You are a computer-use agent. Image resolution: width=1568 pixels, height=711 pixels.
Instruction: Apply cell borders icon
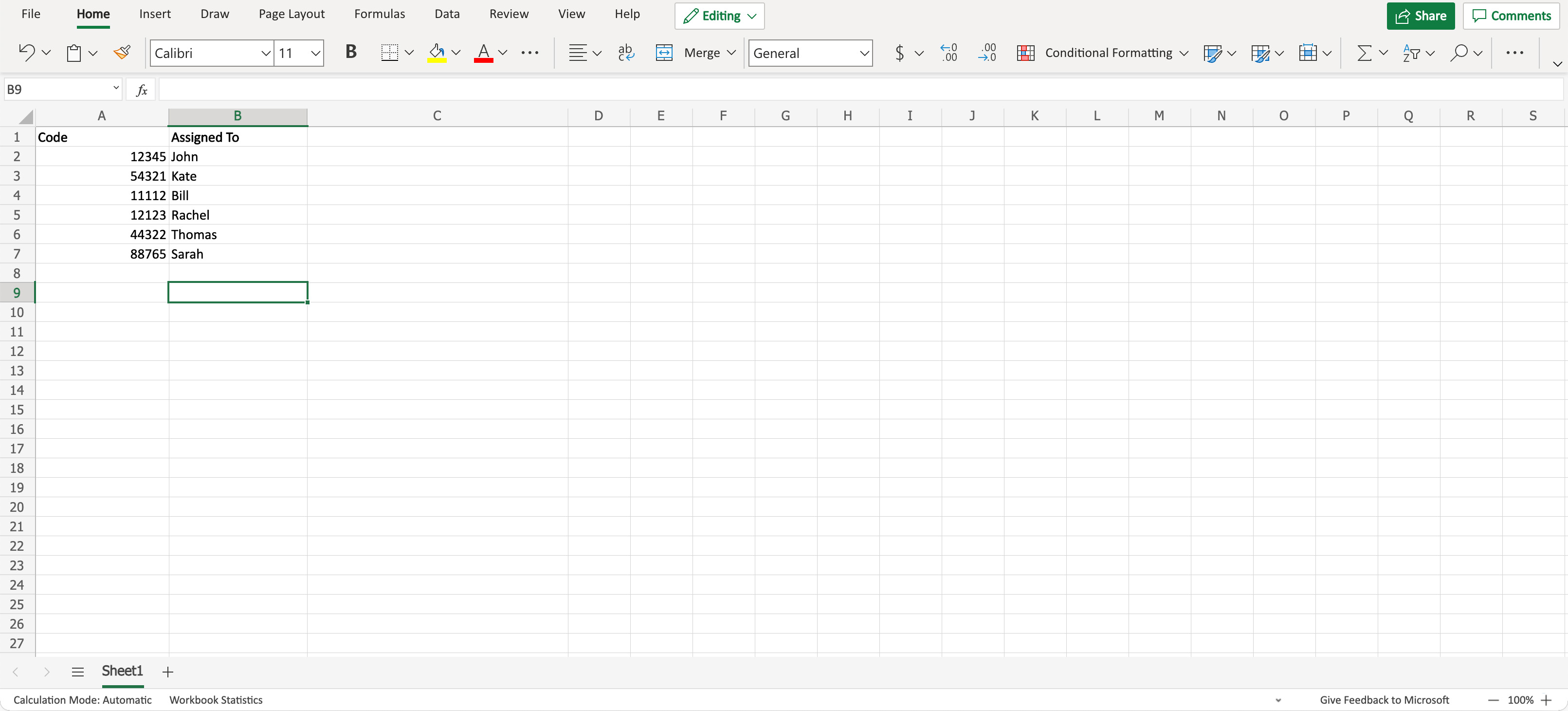[389, 53]
